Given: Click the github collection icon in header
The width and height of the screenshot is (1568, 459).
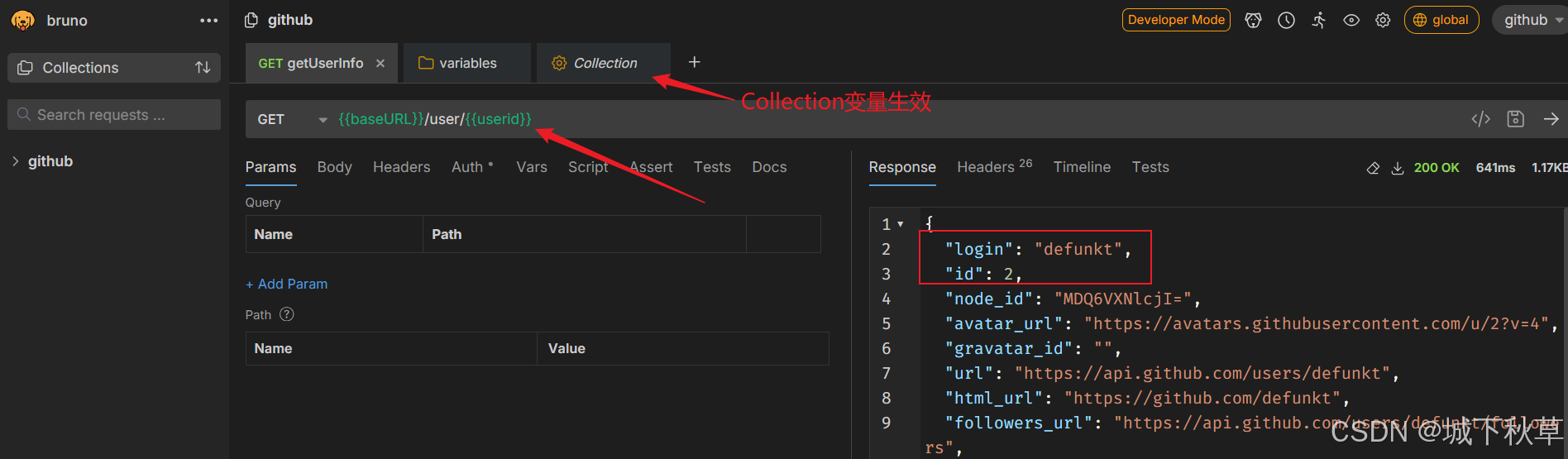Looking at the screenshot, I should point(251,20).
